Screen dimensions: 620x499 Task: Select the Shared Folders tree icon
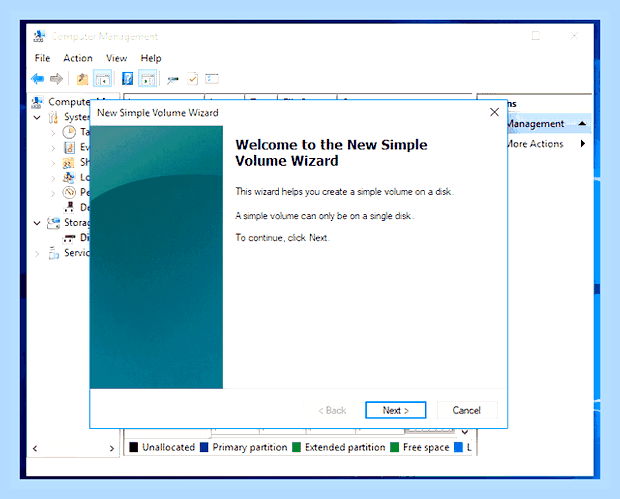tap(68, 163)
